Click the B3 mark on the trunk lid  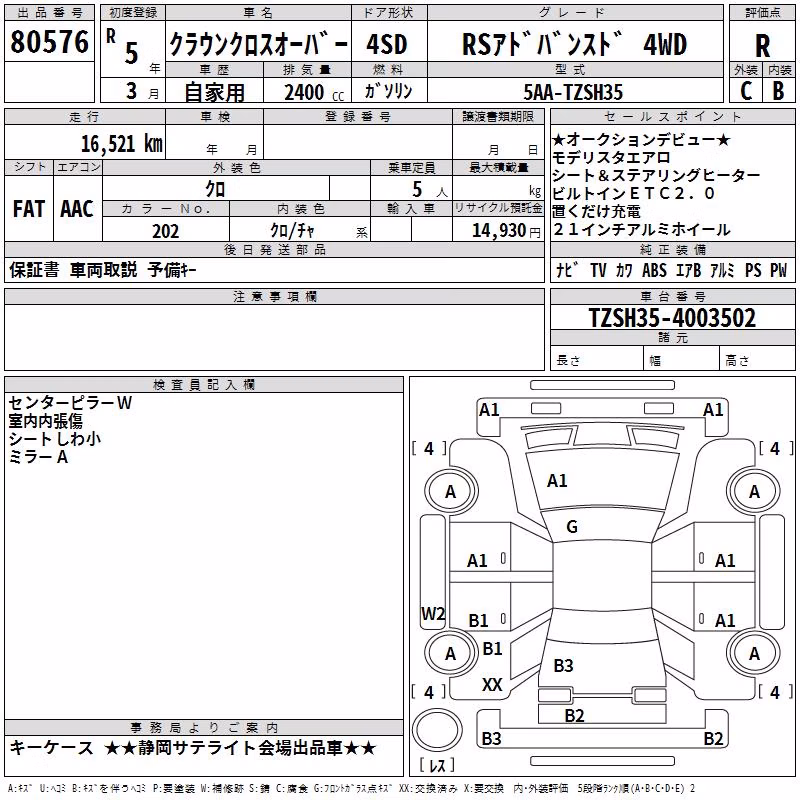click(x=563, y=665)
